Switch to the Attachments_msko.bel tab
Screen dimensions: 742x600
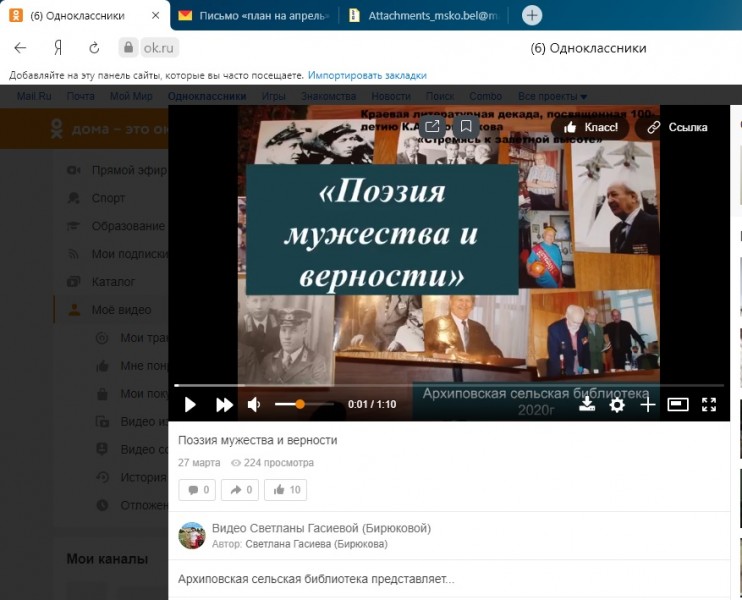point(424,16)
